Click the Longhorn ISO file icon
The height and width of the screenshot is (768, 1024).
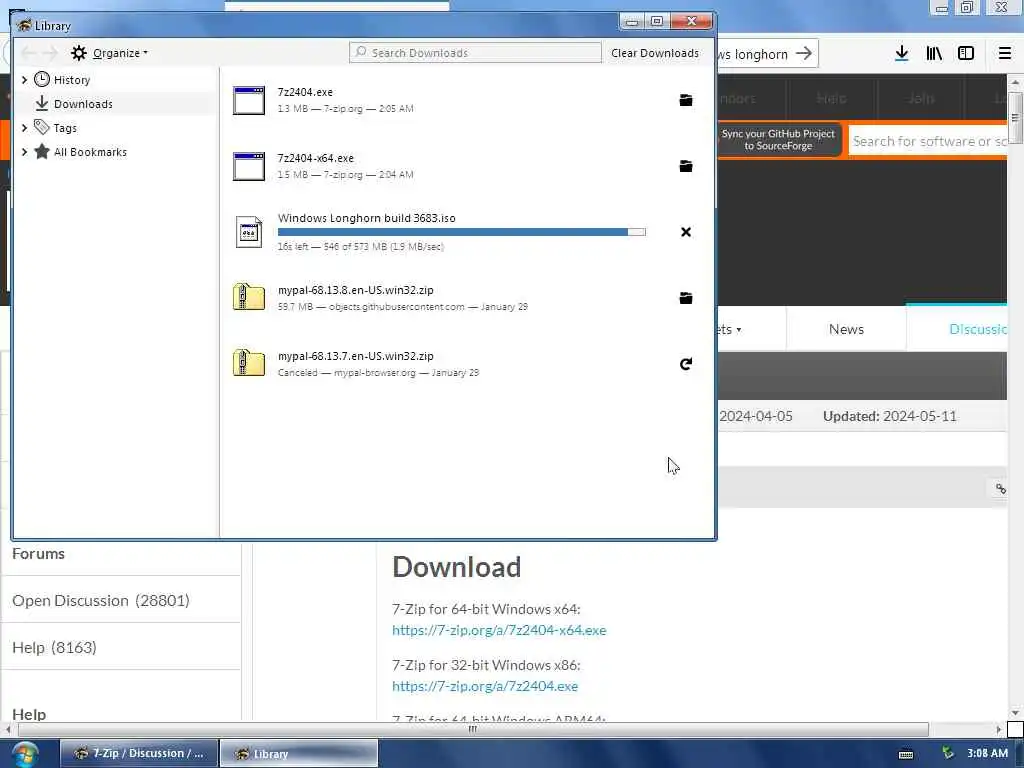(249, 232)
